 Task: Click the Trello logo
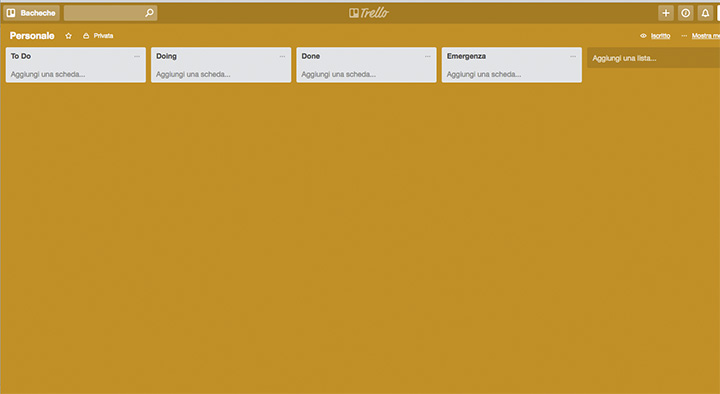pyautogui.click(x=369, y=13)
